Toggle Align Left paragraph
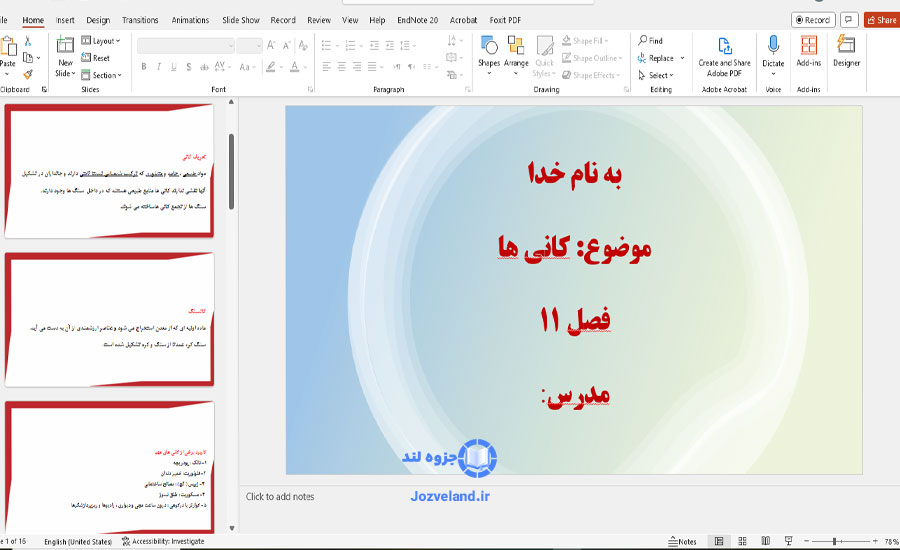 tap(327, 67)
